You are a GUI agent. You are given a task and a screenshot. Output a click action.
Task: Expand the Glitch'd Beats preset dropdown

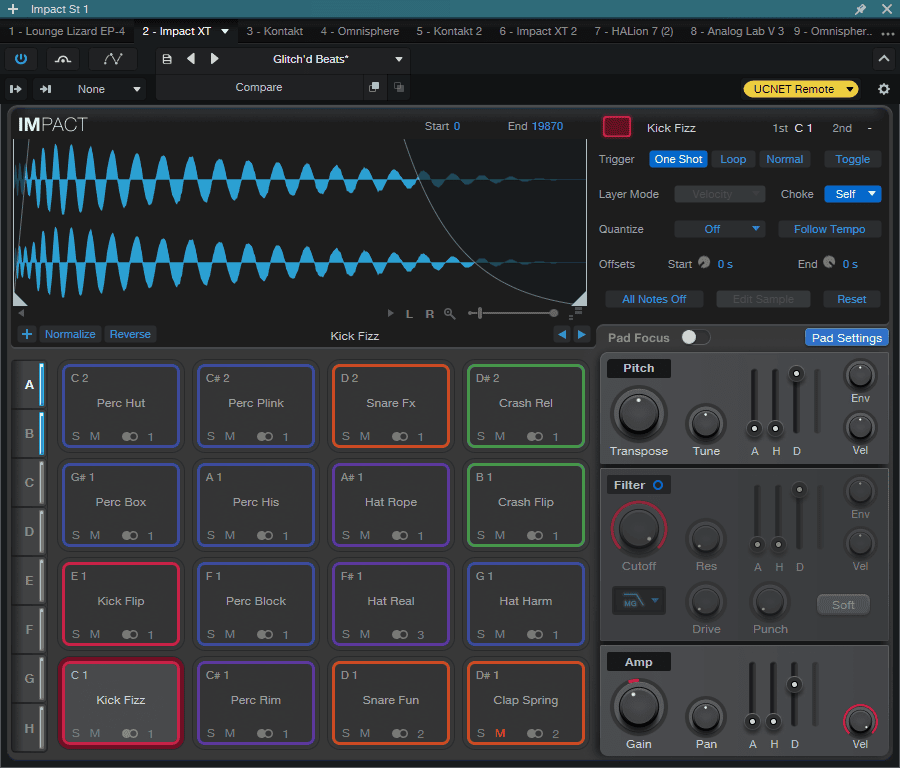399,59
